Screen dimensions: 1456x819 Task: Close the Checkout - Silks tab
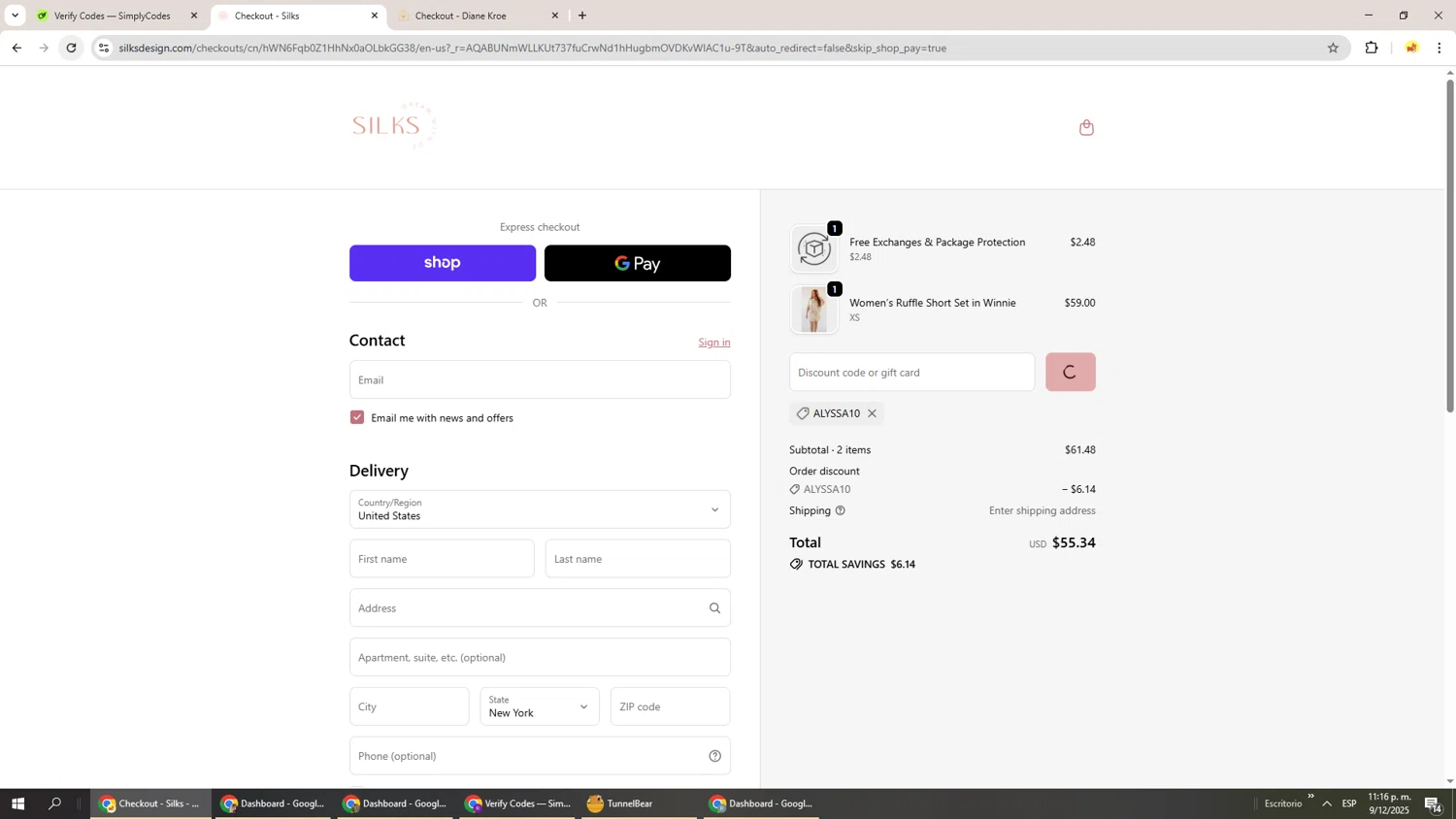375,16
